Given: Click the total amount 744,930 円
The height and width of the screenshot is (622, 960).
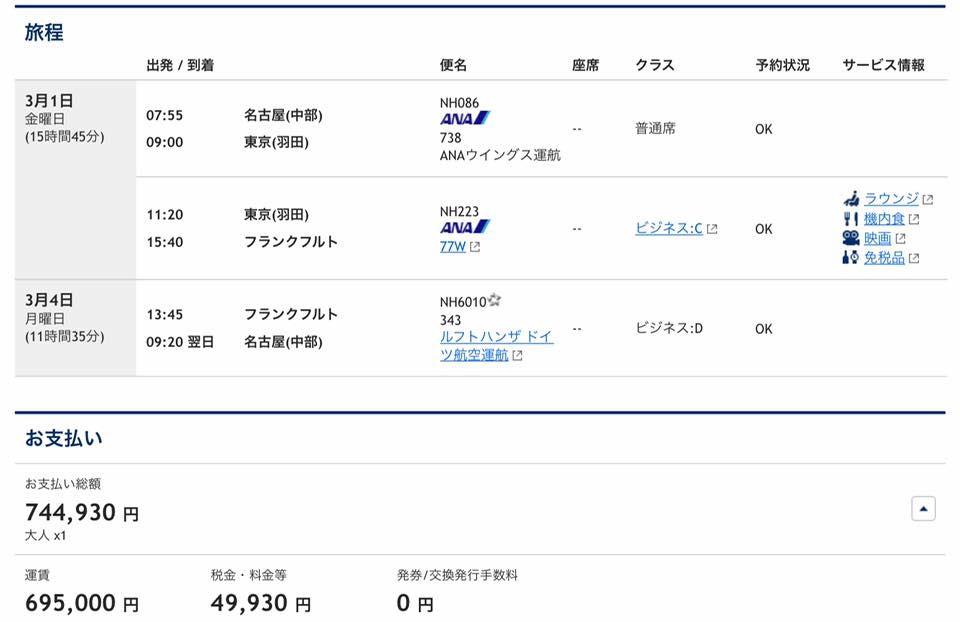Looking at the screenshot, I should (x=82, y=512).
